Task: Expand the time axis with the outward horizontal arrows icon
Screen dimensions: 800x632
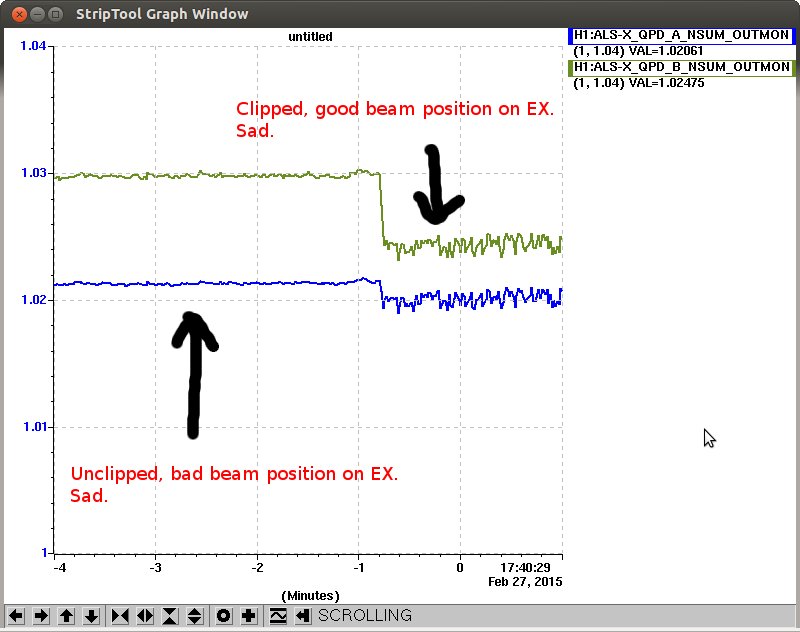Action: click(x=145, y=616)
